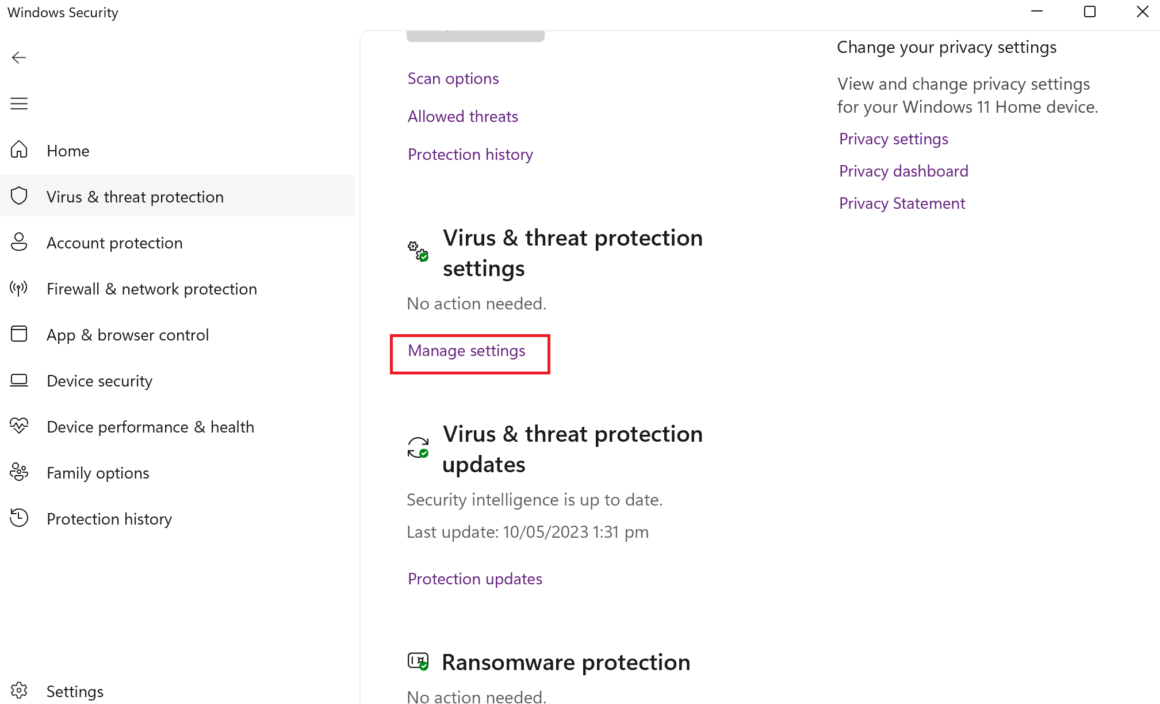1160x704 pixels.
Task: Click the Protection history link under Scan options
Action: 470,154
